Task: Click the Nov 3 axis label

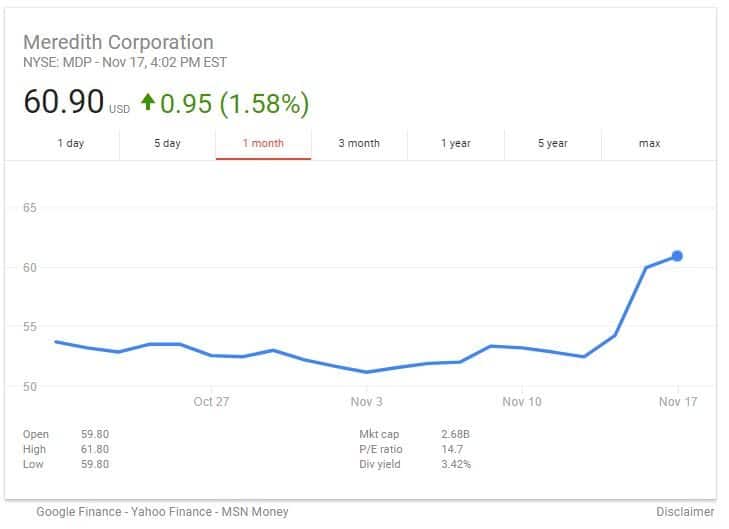Action: [x=366, y=402]
